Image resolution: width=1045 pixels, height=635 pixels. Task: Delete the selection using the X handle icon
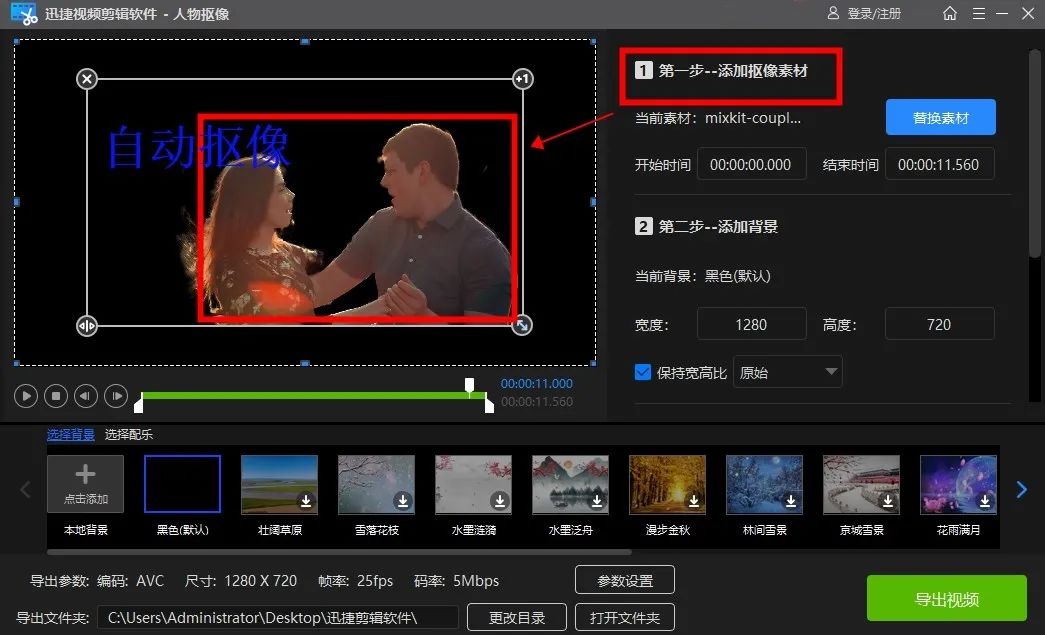87,79
